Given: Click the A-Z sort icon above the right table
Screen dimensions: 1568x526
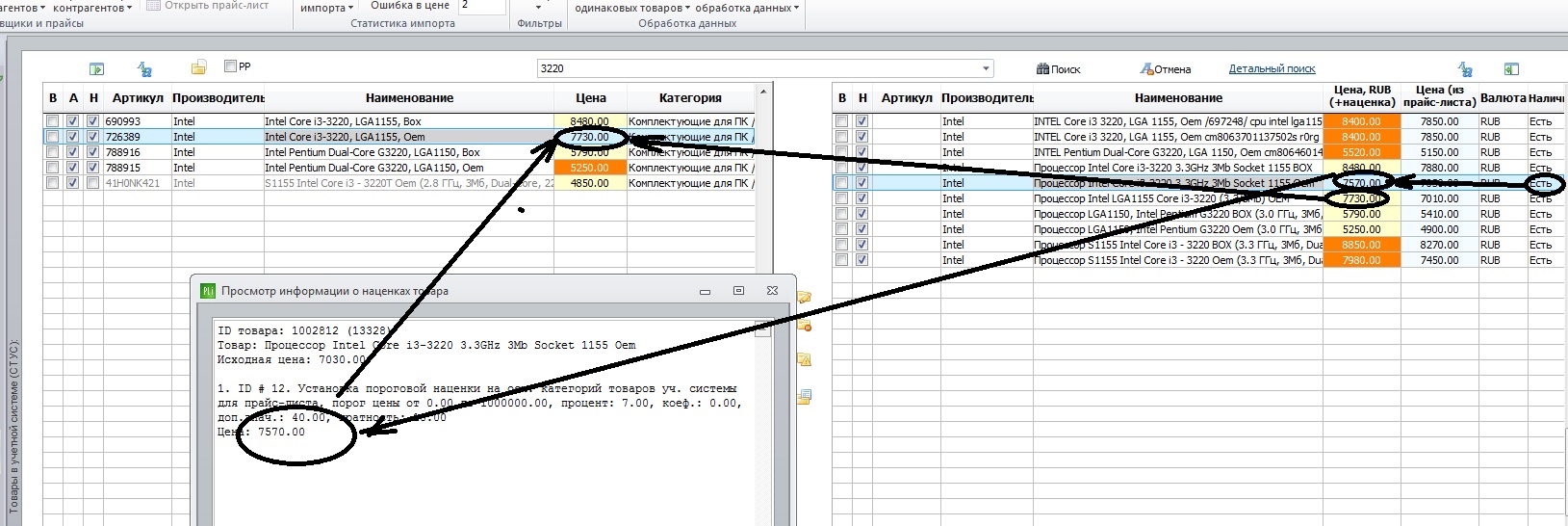Looking at the screenshot, I should coord(1465,68).
